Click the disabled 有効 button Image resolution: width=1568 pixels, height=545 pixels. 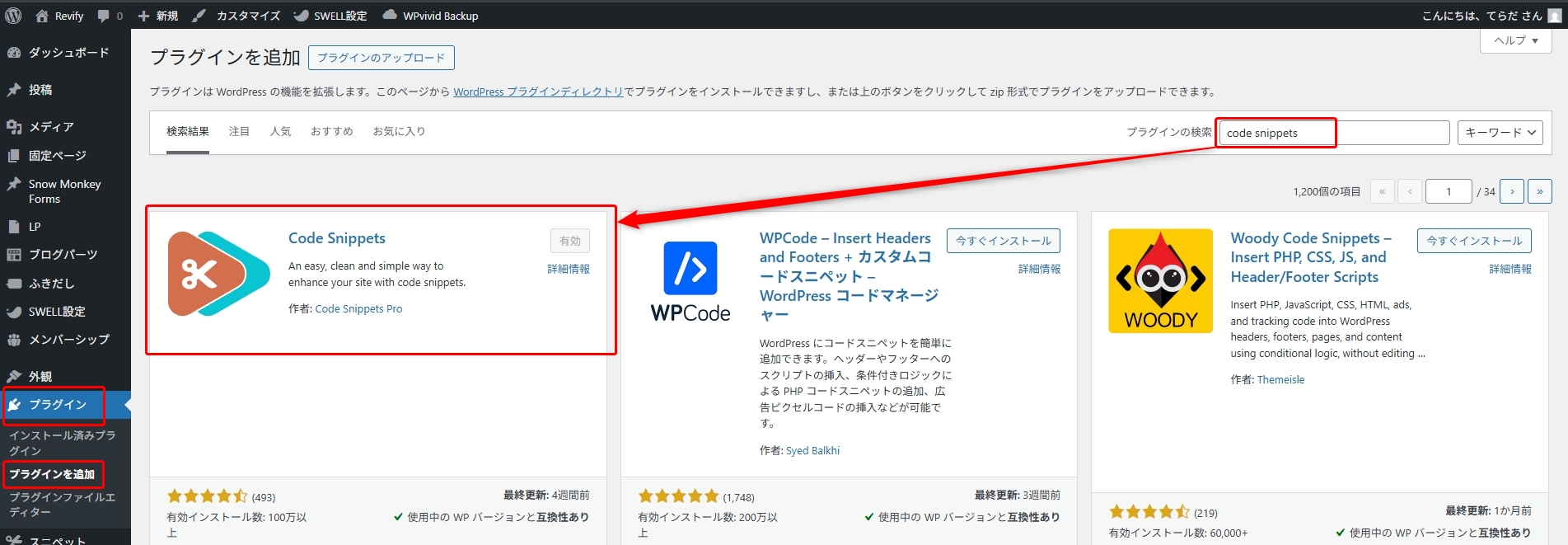[570, 241]
